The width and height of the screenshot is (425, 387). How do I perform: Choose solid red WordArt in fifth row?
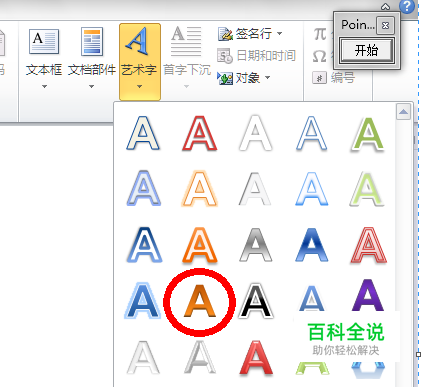click(x=256, y=358)
